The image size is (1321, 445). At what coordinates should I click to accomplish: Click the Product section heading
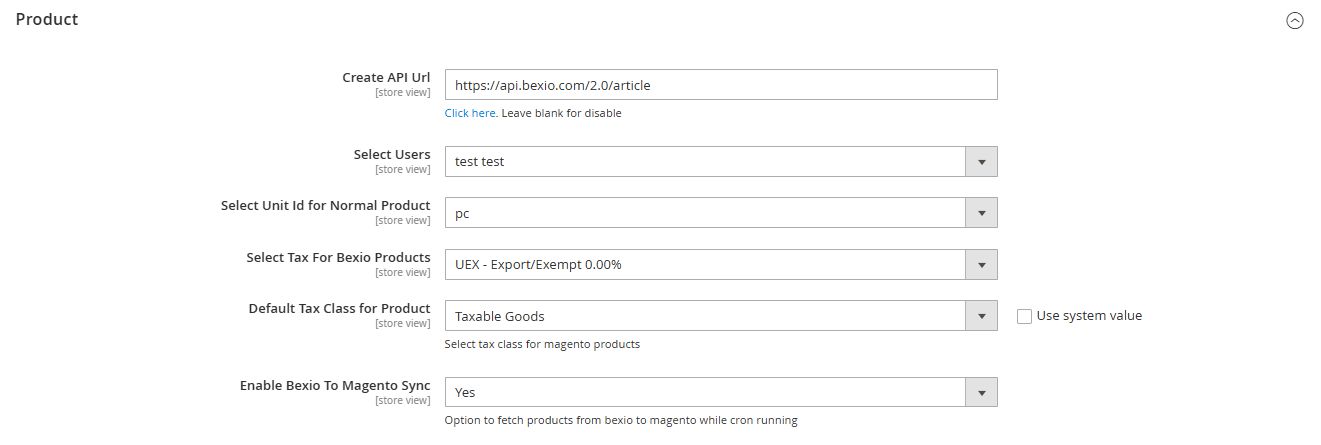coord(47,19)
